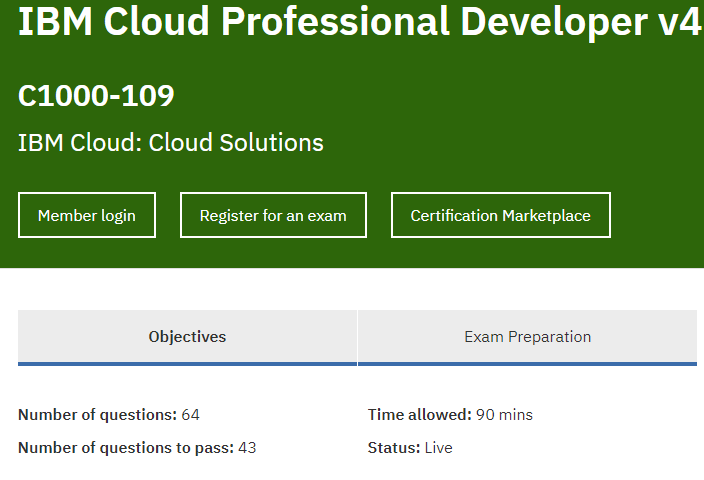
Task: Click 'Time allowed: 90 mins' text
Action: point(450,414)
